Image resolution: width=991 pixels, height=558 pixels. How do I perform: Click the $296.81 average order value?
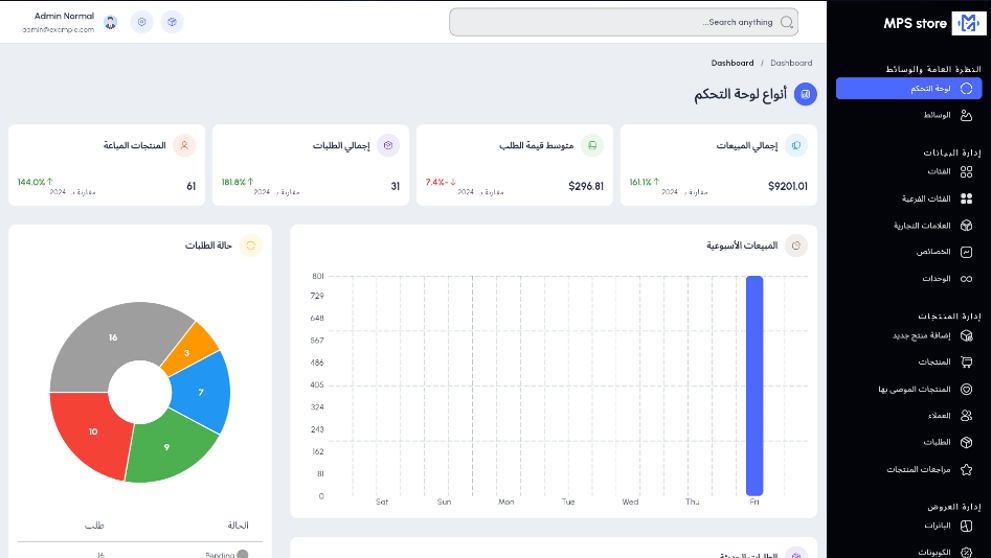[586, 186]
